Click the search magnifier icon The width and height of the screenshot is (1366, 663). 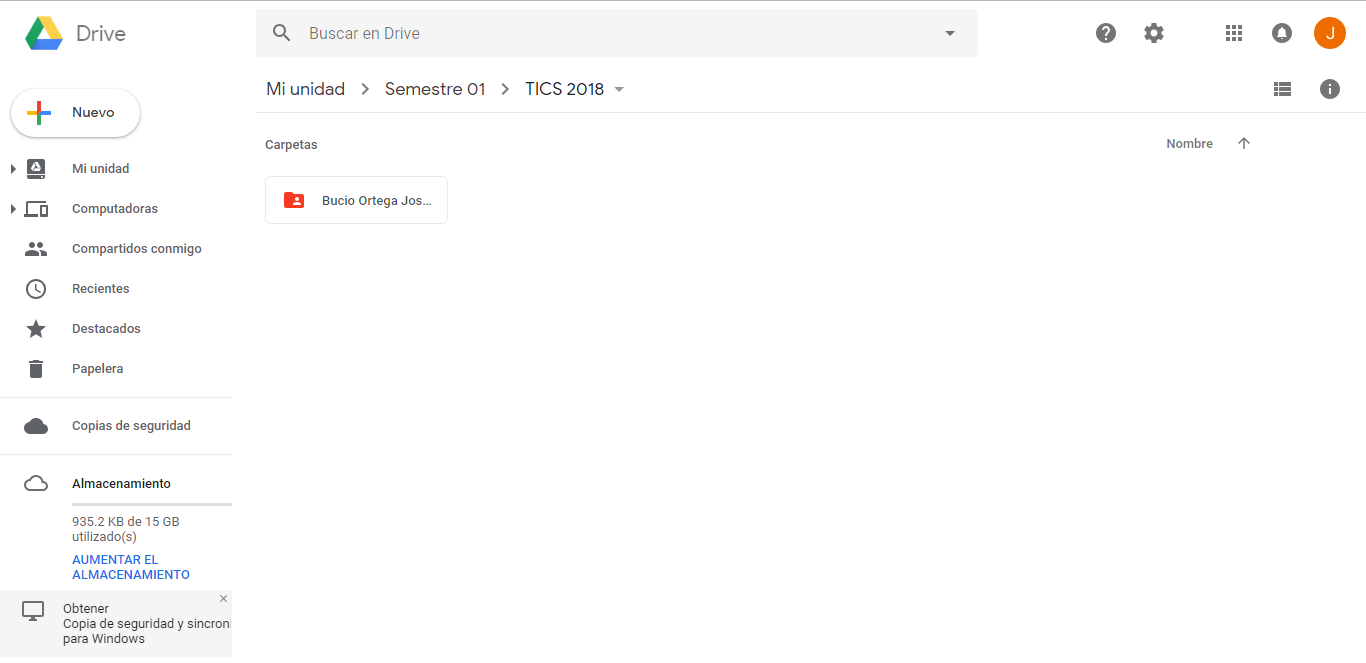282,33
